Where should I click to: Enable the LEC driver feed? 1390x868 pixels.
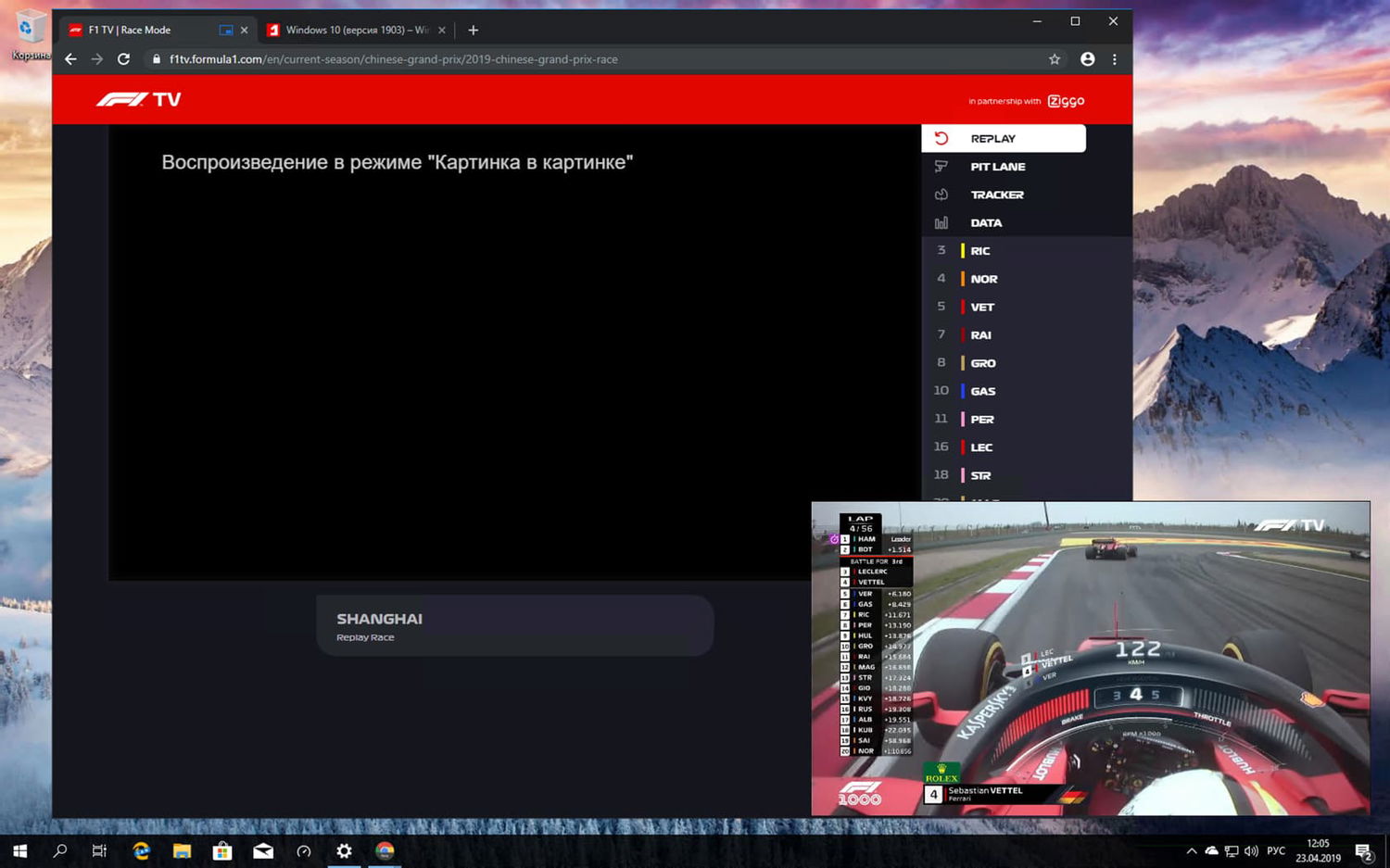click(x=981, y=447)
